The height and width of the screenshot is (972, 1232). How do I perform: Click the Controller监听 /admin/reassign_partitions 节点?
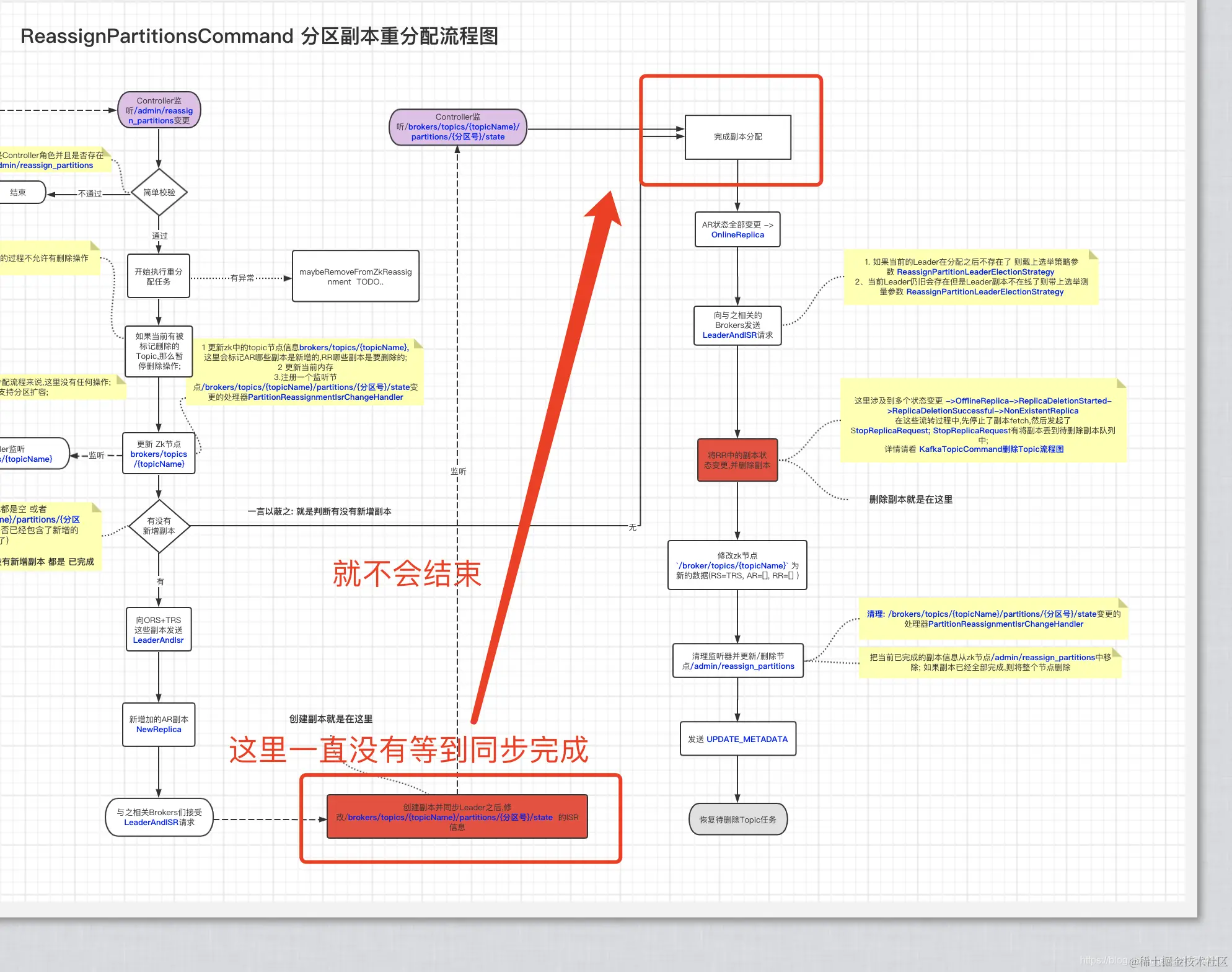click(159, 110)
